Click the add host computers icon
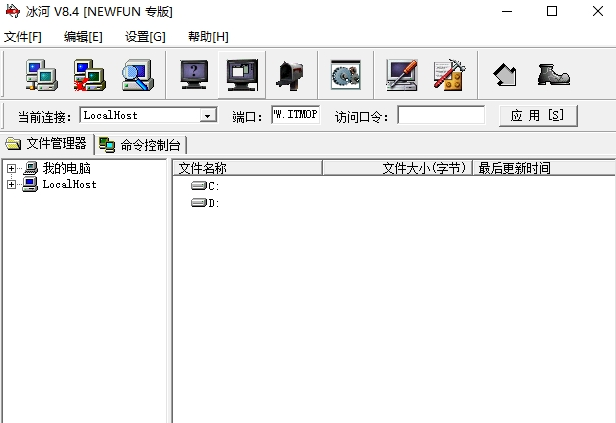The height and width of the screenshot is (423, 616). tap(42, 75)
